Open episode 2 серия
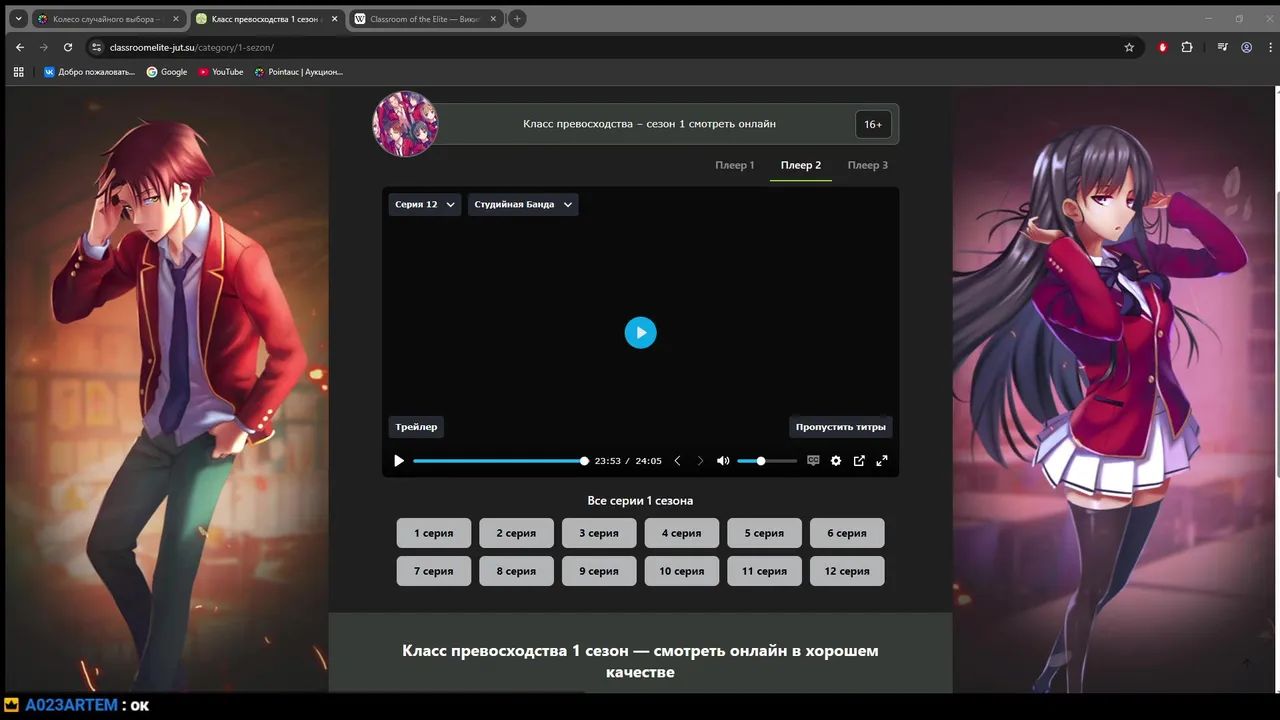The width and height of the screenshot is (1280, 720). 516,533
